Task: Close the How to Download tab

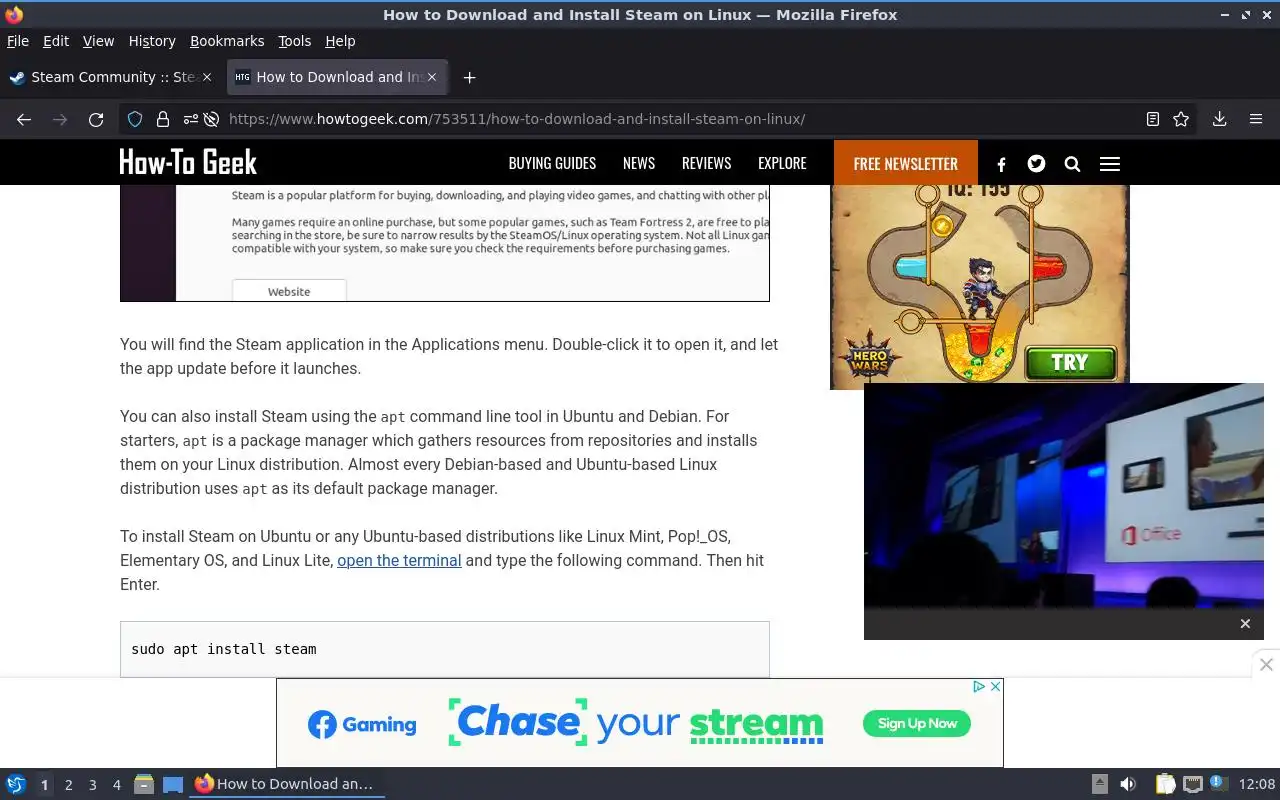Action: [432, 77]
